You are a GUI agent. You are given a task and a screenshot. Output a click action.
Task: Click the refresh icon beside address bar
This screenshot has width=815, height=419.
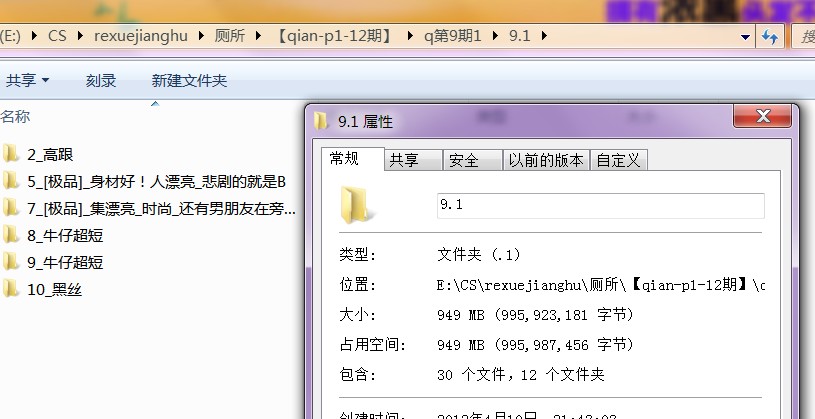770,36
